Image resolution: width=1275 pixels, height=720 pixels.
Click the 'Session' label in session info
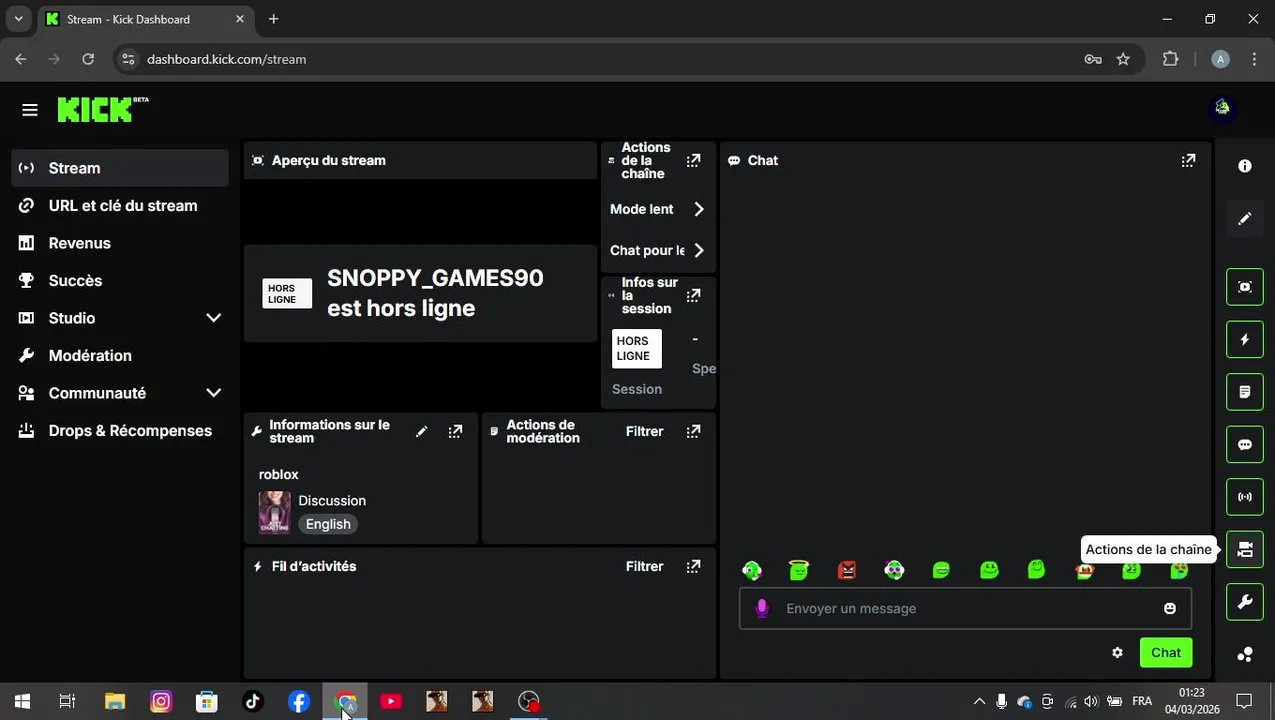pyautogui.click(x=637, y=389)
